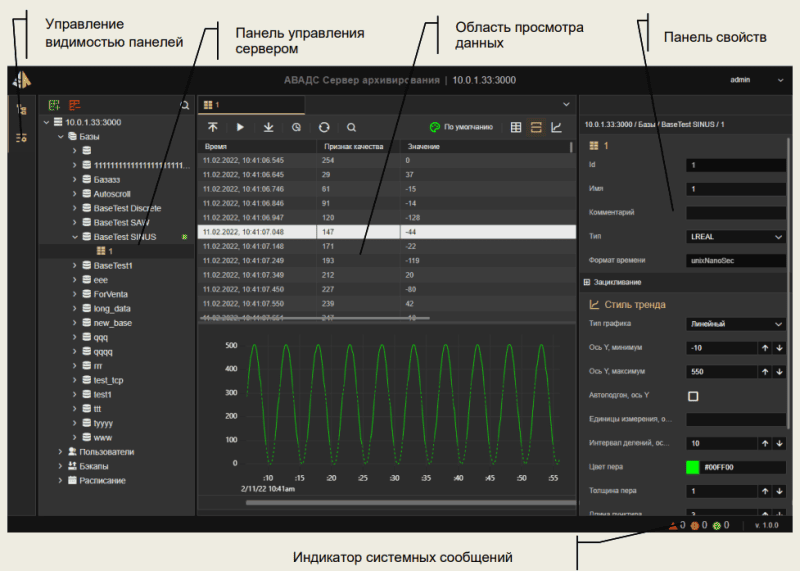The width and height of the screenshot is (800, 571).
Task: Click the green add database icon
Action: pos(55,104)
